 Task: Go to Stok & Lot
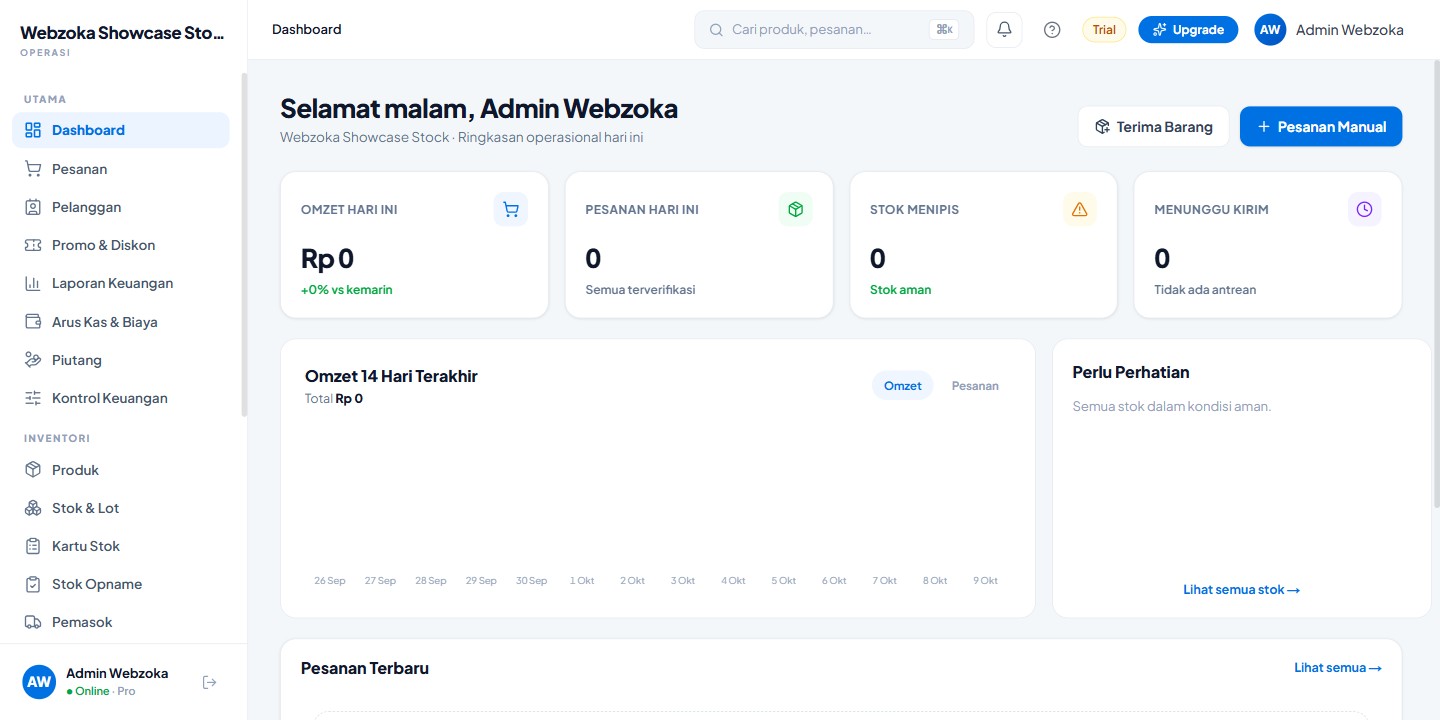(x=121, y=508)
